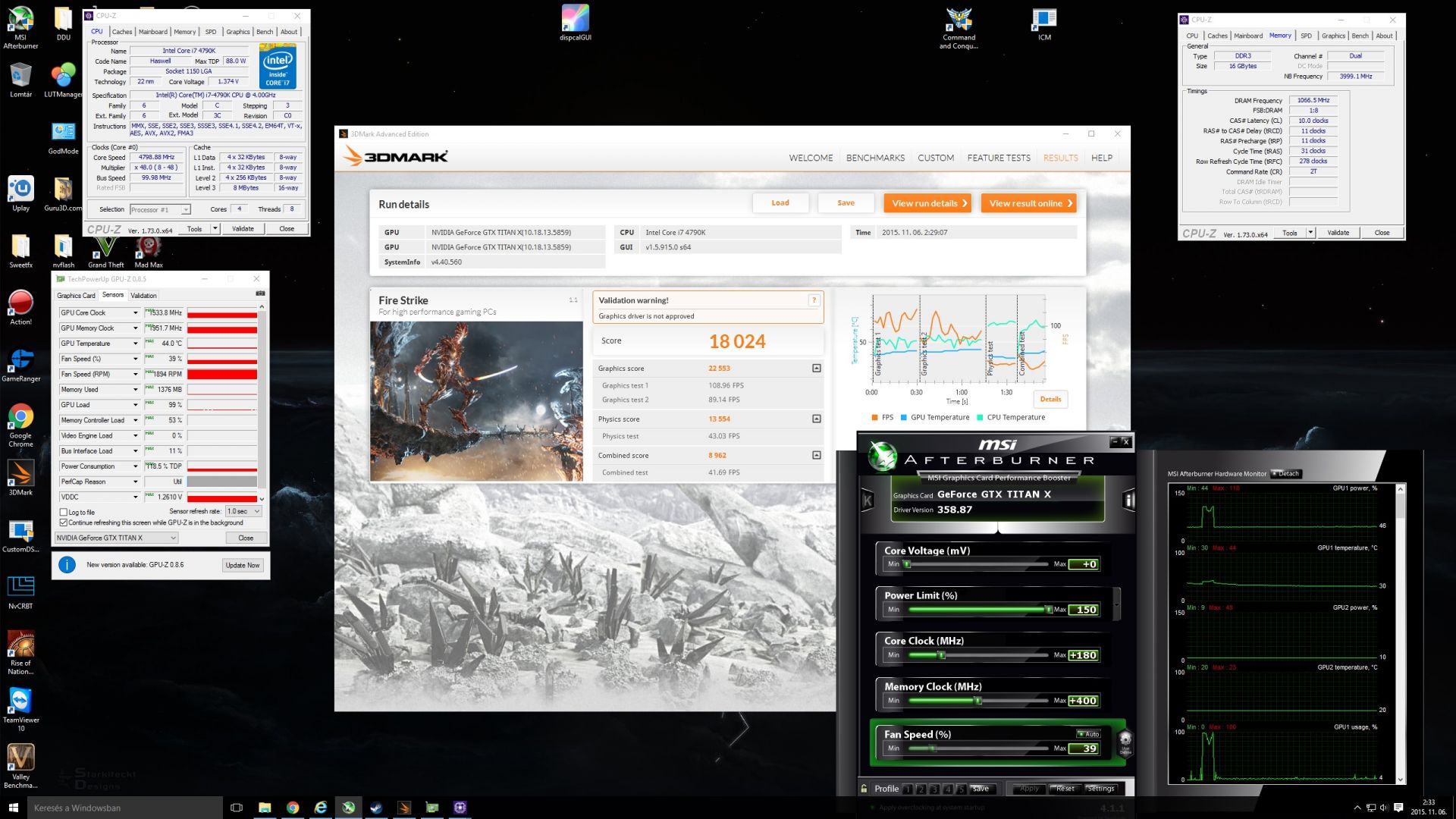Open GameRanger desktop shortcut
This screenshot has height=819, width=1456.
[20, 365]
